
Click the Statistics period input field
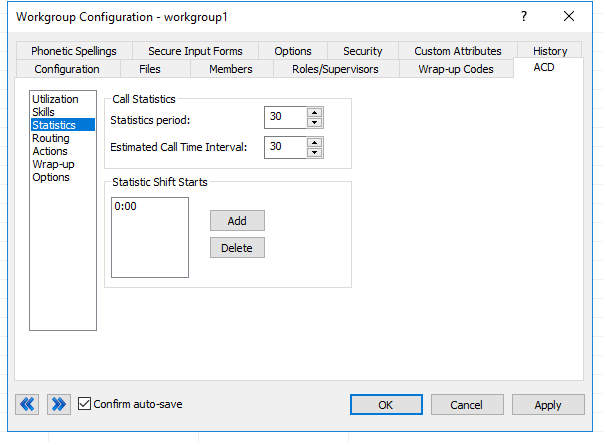click(x=284, y=117)
